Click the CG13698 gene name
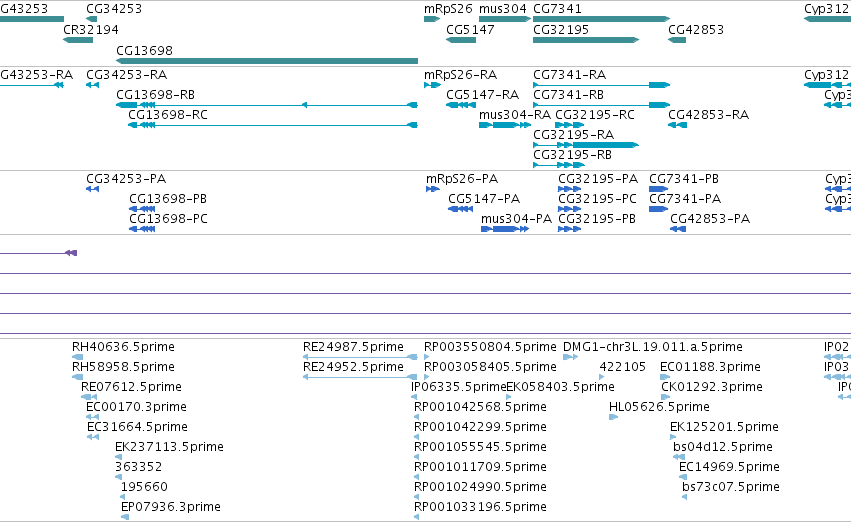 (144, 50)
